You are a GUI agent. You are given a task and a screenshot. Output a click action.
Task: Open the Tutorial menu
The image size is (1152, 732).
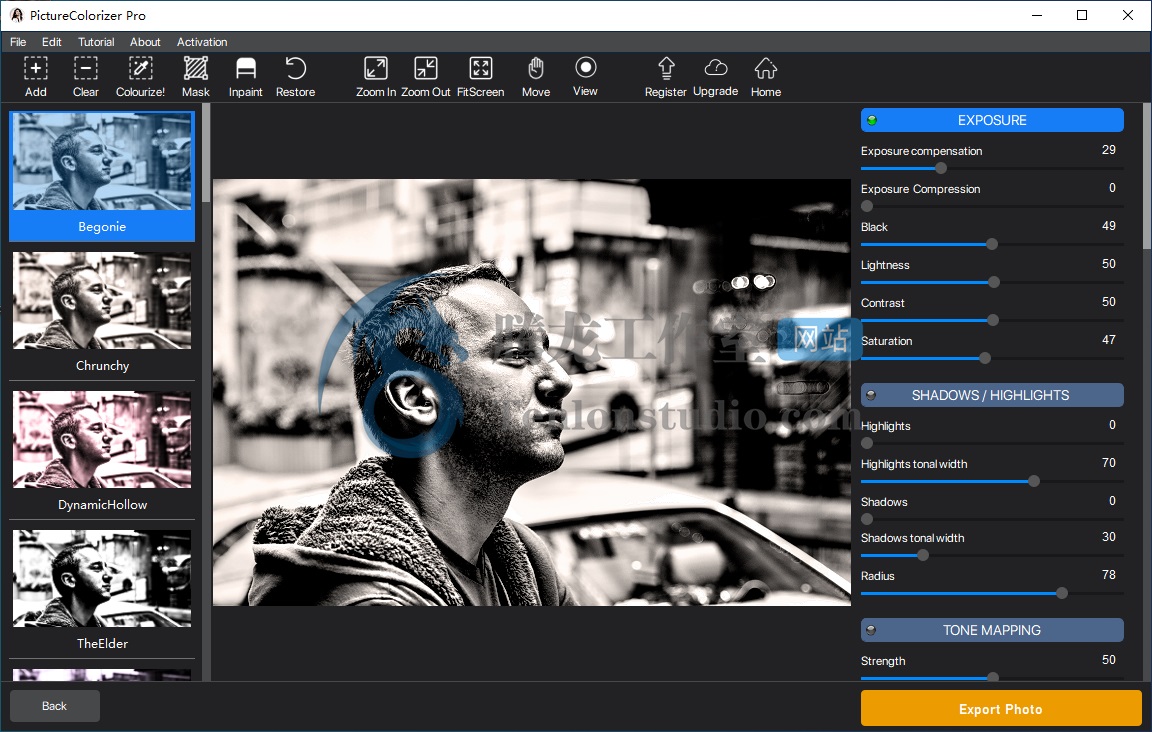click(96, 42)
